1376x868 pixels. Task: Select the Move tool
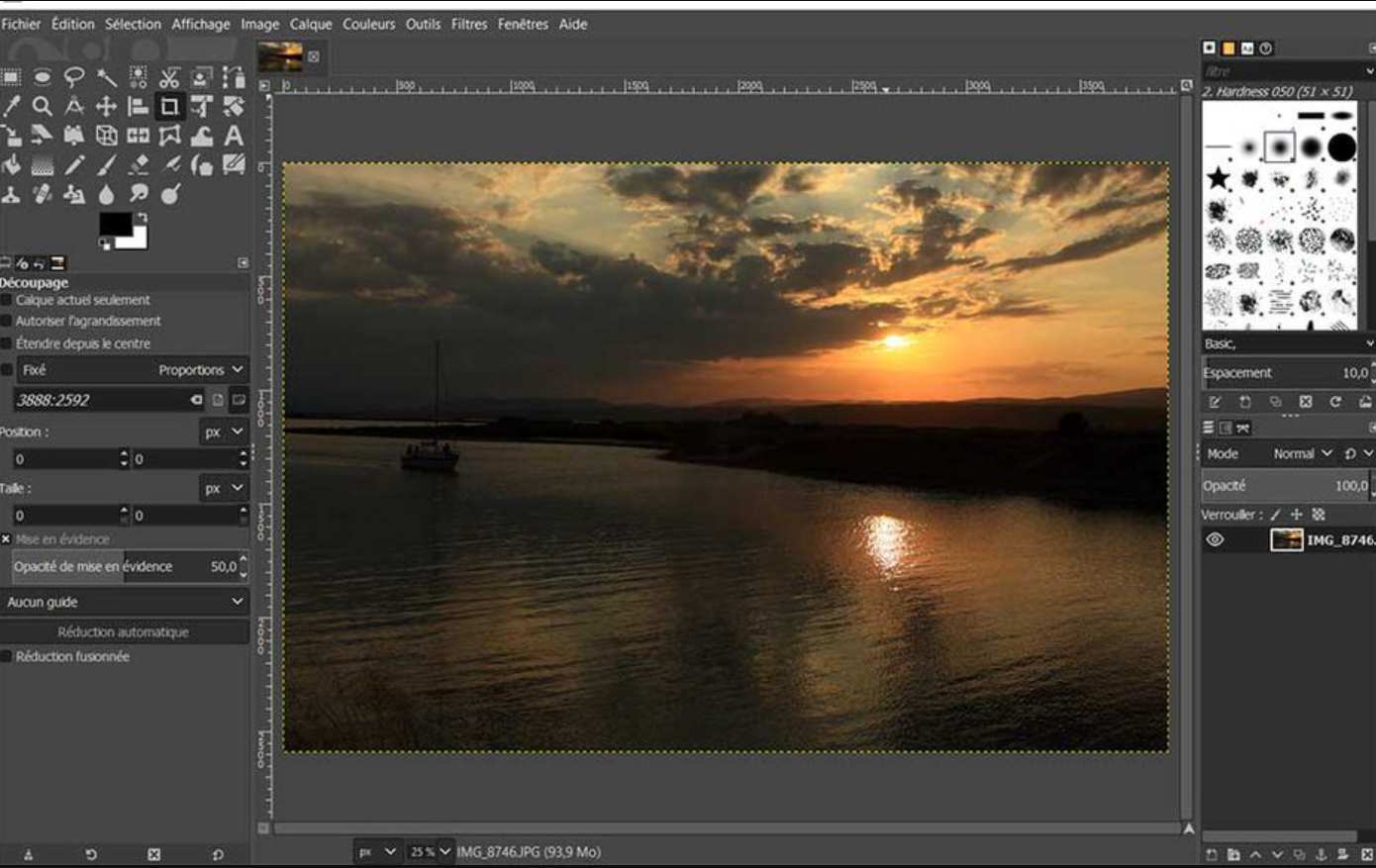106,106
